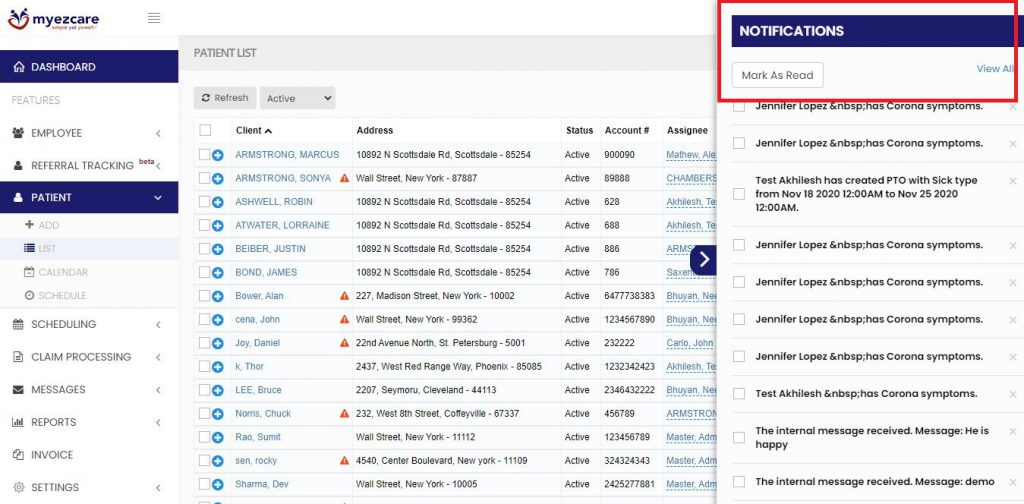Check the 'He is happy' notification checkbox
Image resolution: width=1024 pixels, height=504 pixels.
tap(739, 438)
